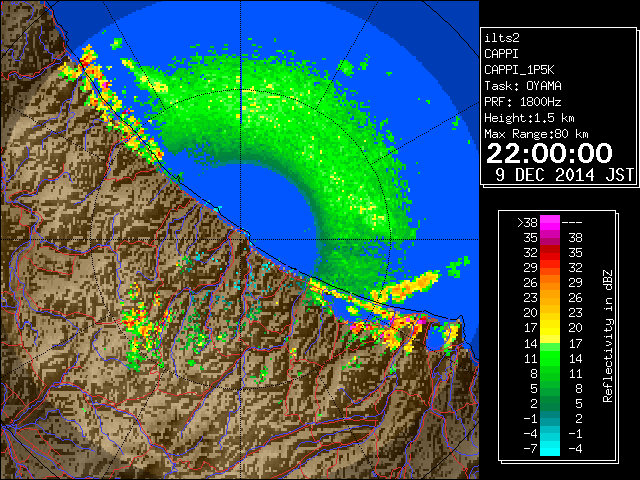Click the 'CAPPI' line below ilts2
The height and width of the screenshot is (480, 640).
point(502,54)
